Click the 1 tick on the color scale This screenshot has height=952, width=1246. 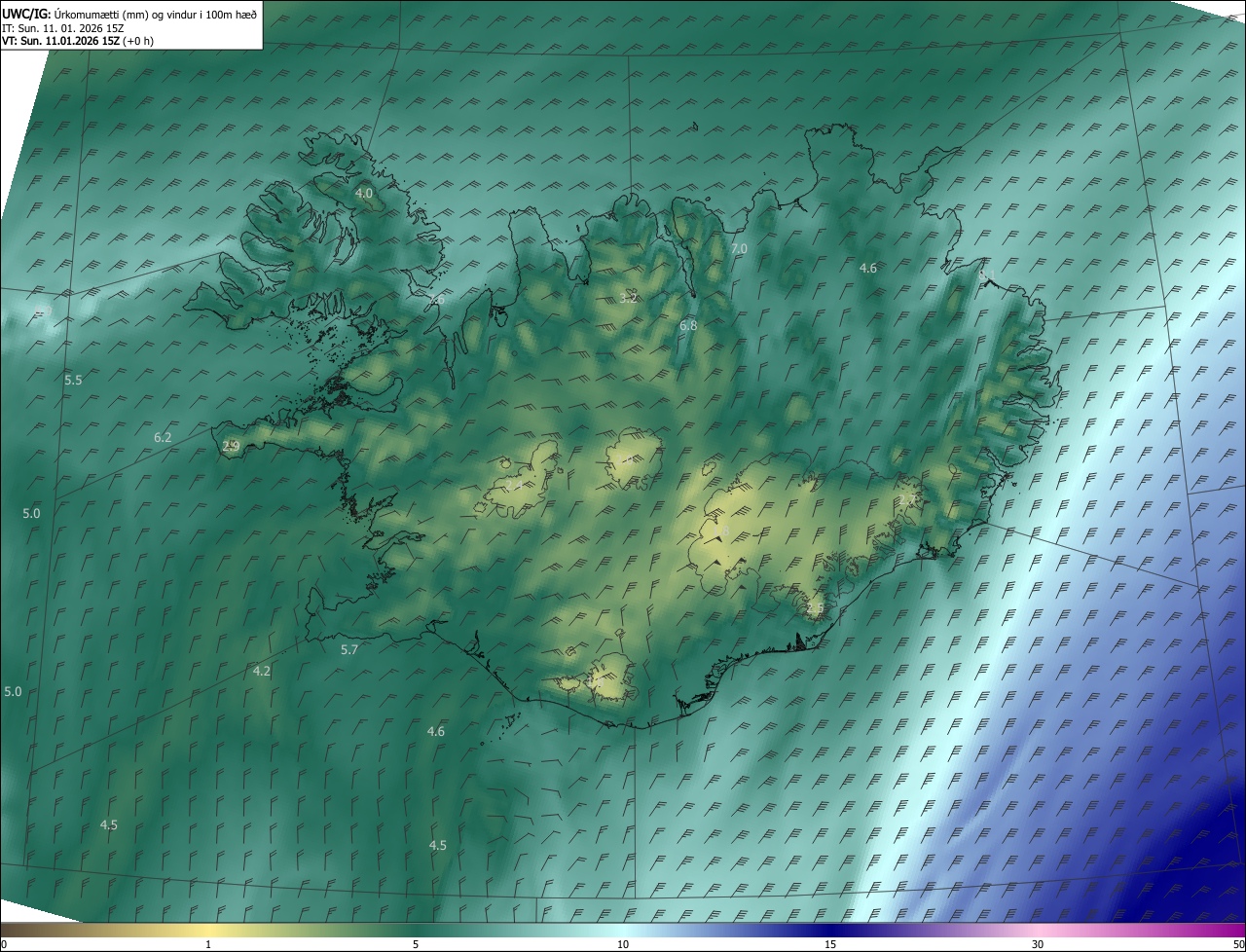point(208,945)
